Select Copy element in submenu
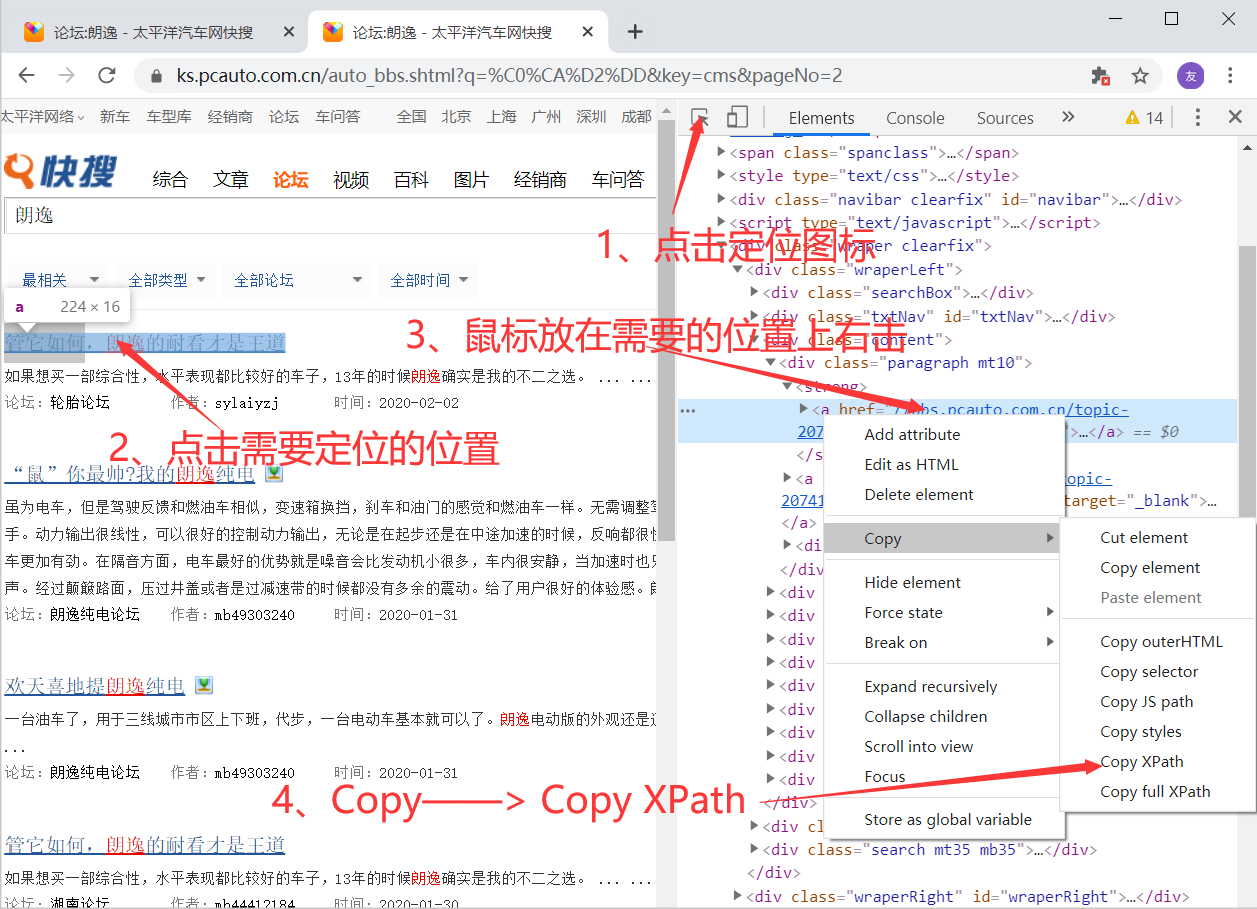This screenshot has height=909, width=1257. pyautogui.click(x=1150, y=567)
